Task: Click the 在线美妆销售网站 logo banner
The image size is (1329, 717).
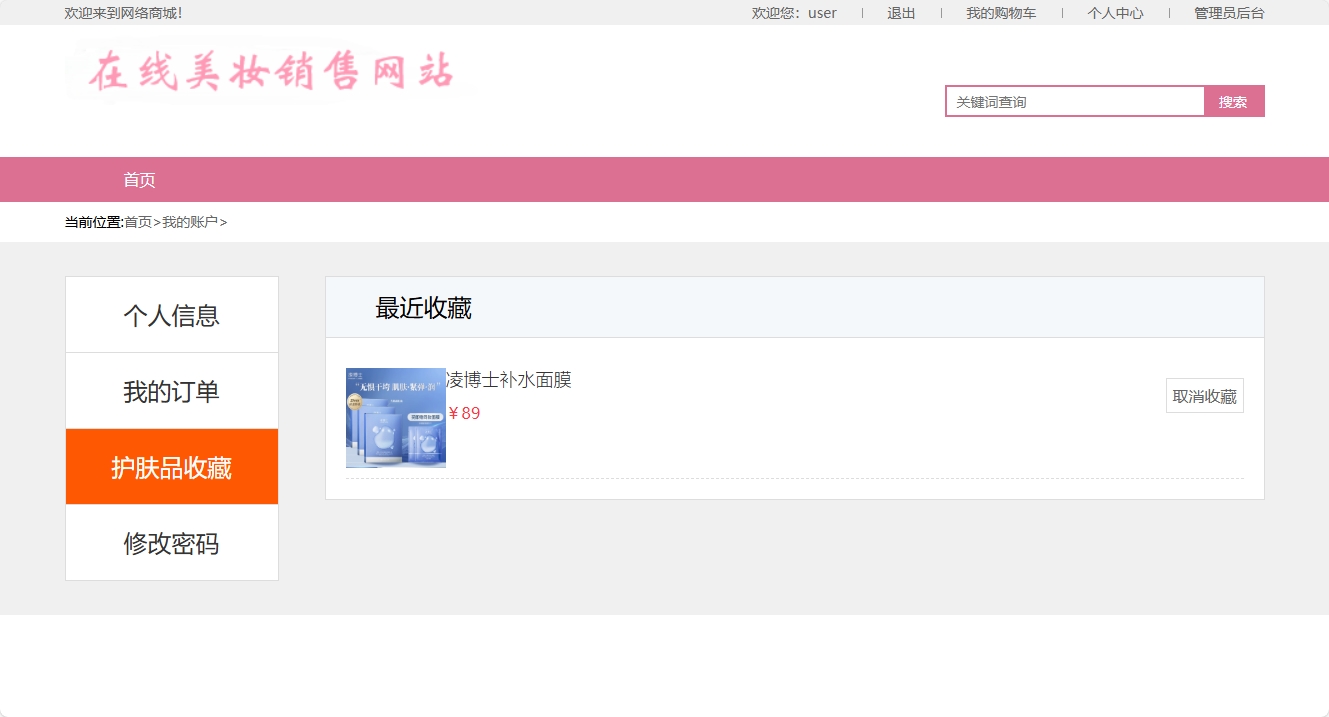Action: pyautogui.click(x=270, y=71)
